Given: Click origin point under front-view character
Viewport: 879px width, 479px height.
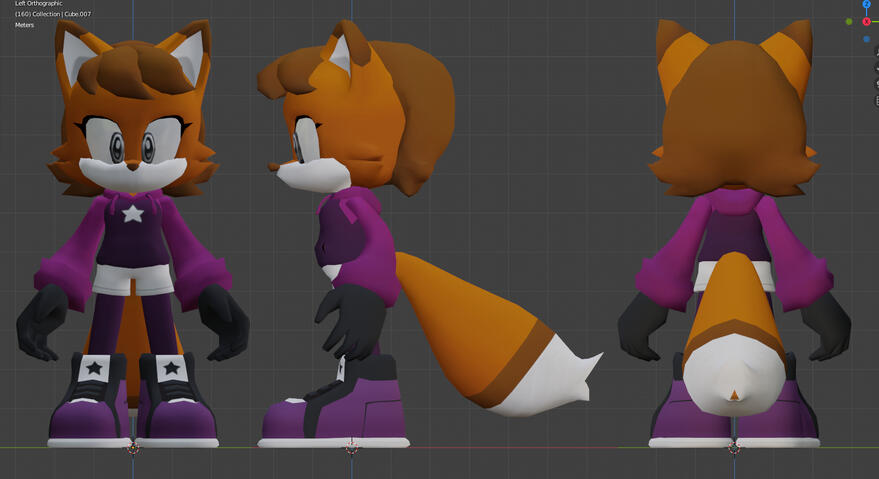Looking at the screenshot, I should point(133,447).
